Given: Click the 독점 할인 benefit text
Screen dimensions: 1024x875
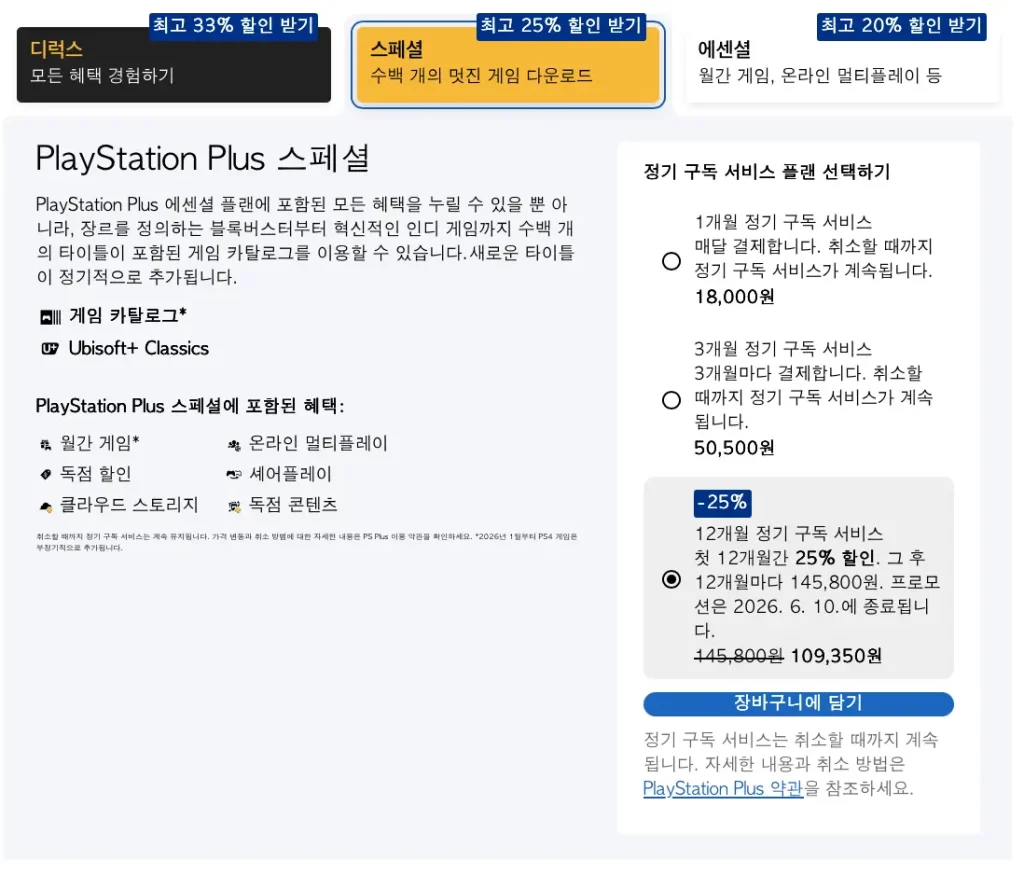Looking at the screenshot, I should (x=95, y=473).
